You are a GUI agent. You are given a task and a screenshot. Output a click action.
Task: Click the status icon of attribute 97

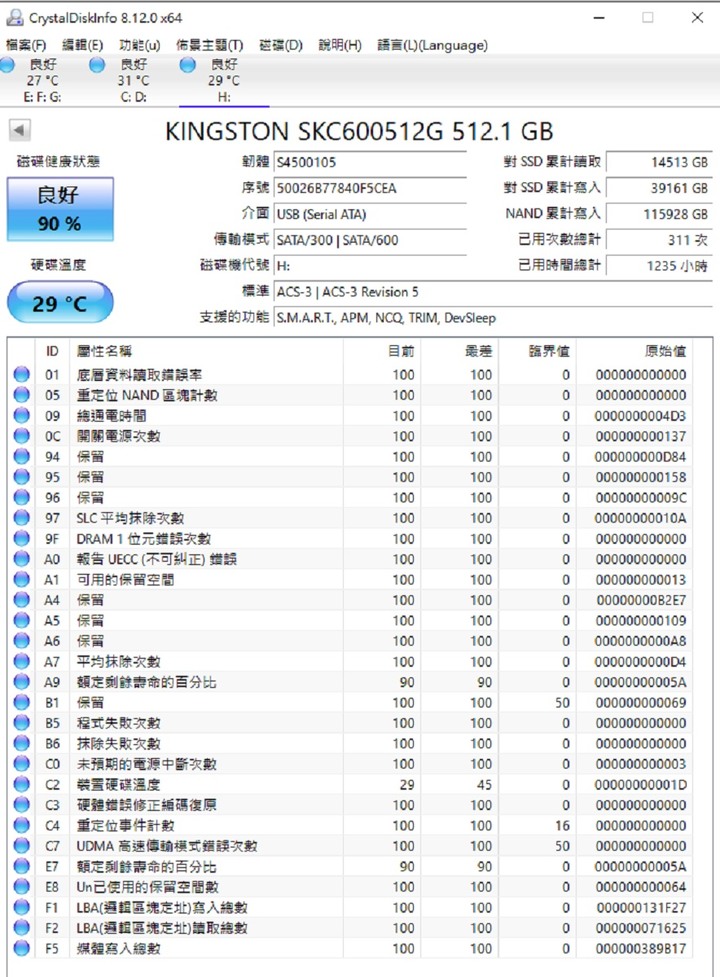pyautogui.click(x=22, y=518)
